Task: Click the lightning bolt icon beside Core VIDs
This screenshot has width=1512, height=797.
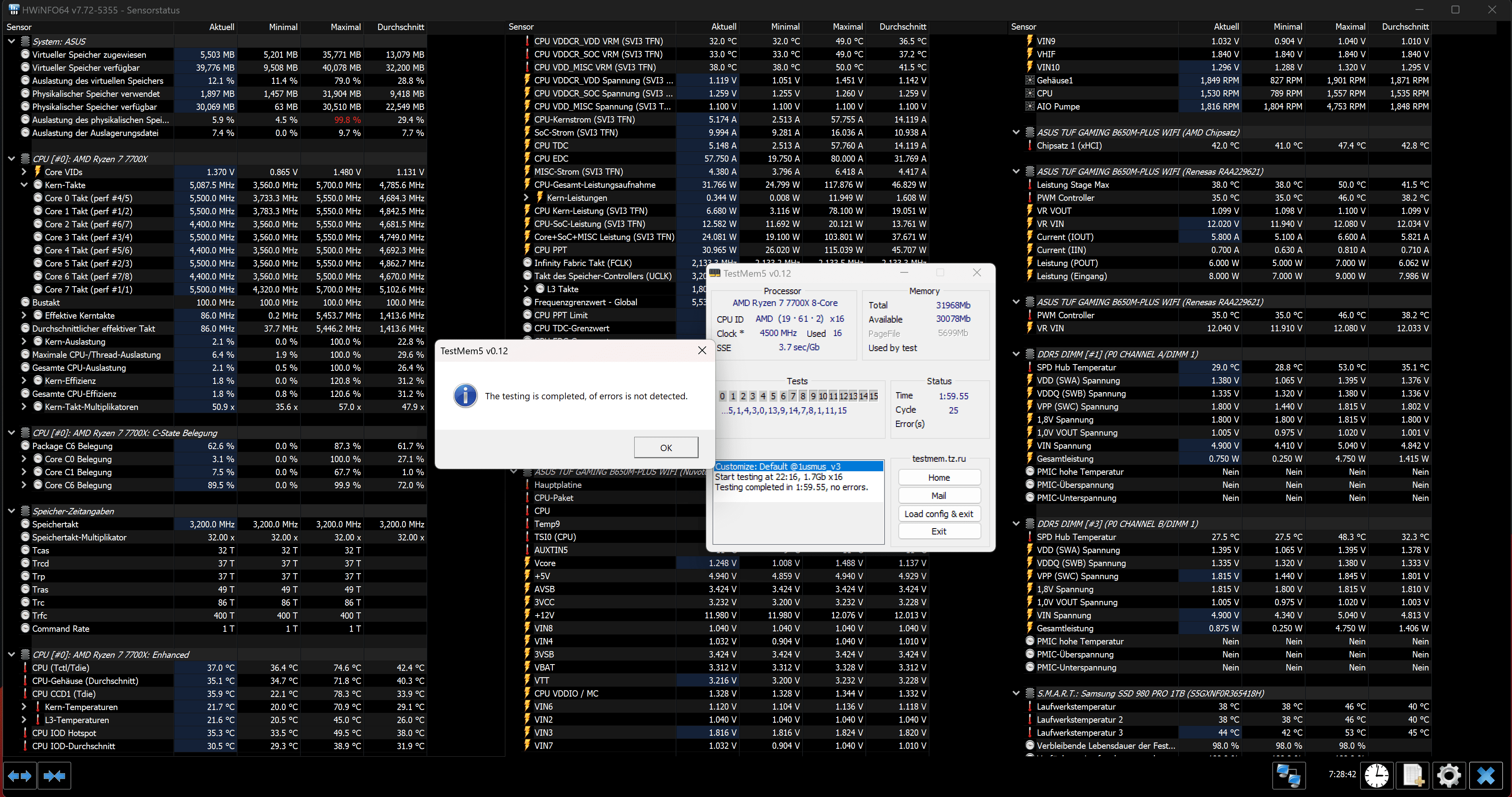Action: 38,171
